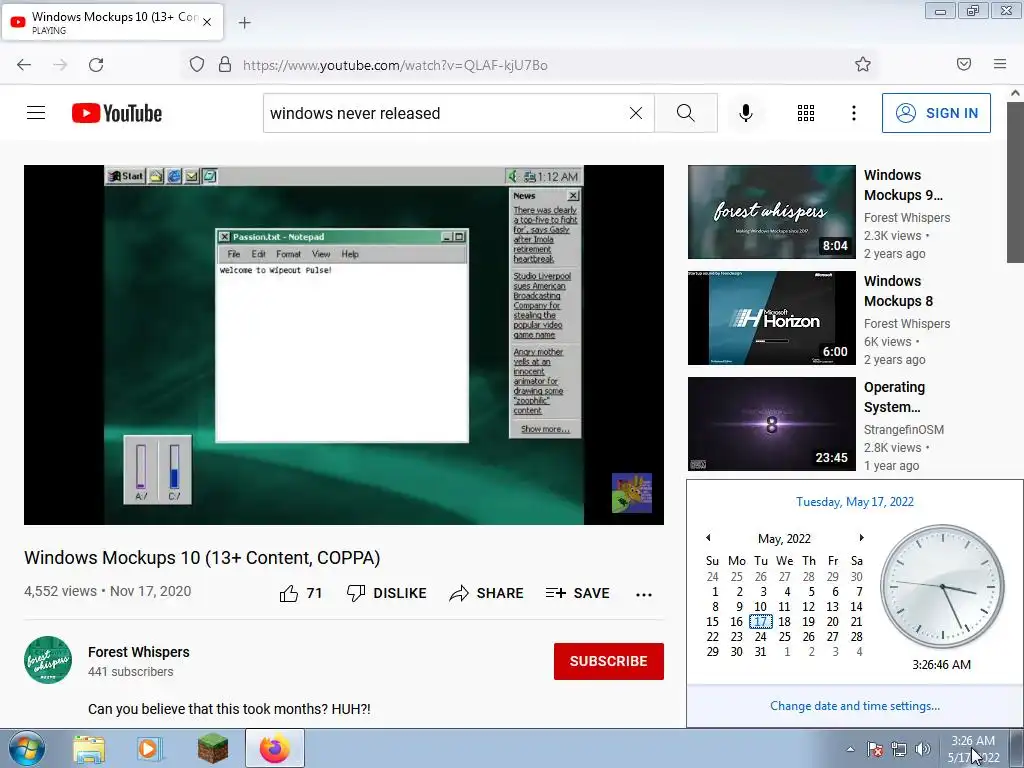Open the volume speaker tray icon

(923, 749)
